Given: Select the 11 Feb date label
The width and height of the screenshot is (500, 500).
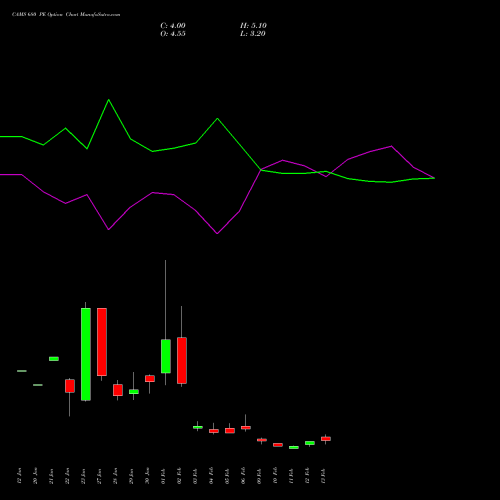Looking at the screenshot, I should 291,476.
